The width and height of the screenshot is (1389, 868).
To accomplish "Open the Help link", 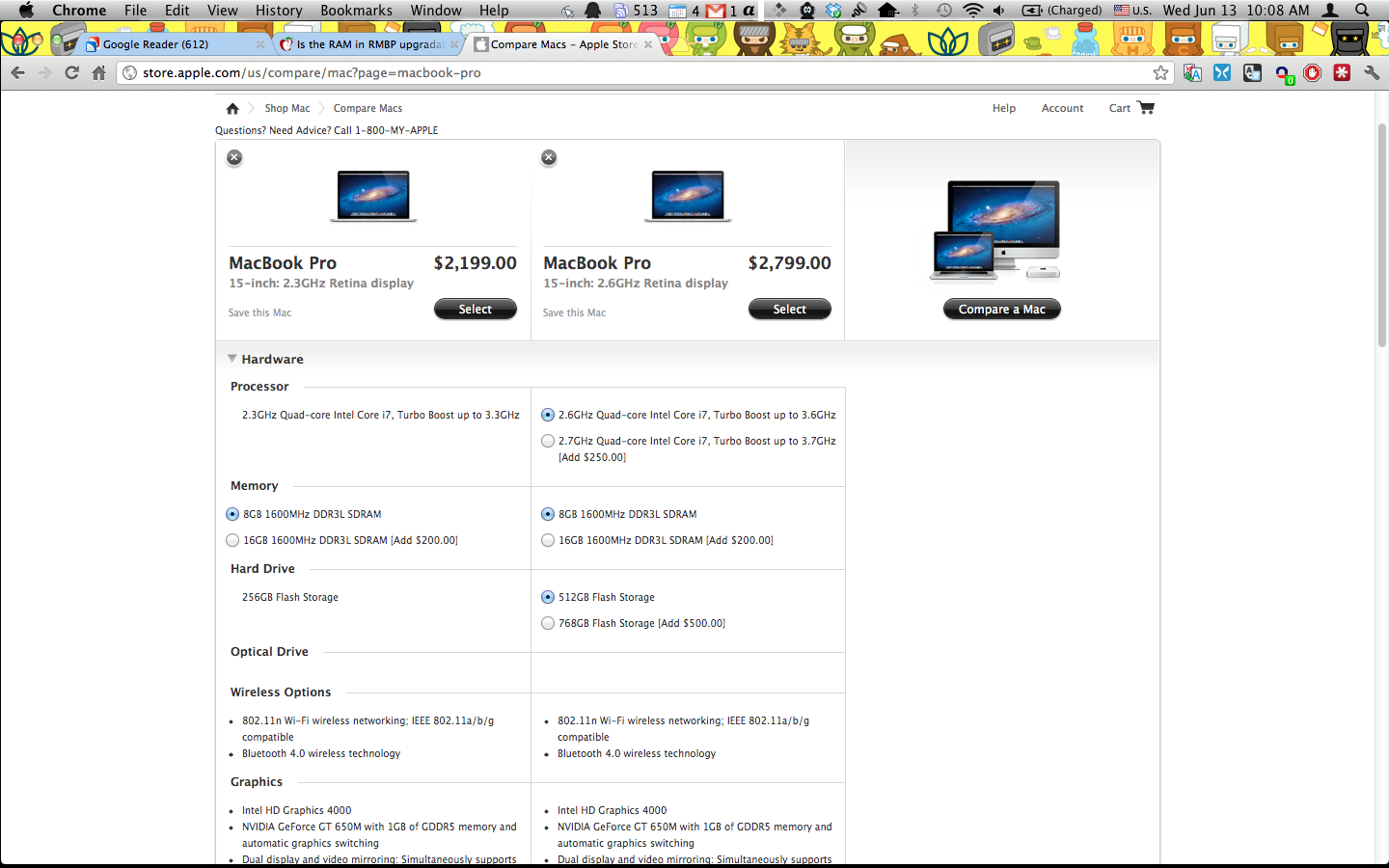I will tap(1004, 108).
